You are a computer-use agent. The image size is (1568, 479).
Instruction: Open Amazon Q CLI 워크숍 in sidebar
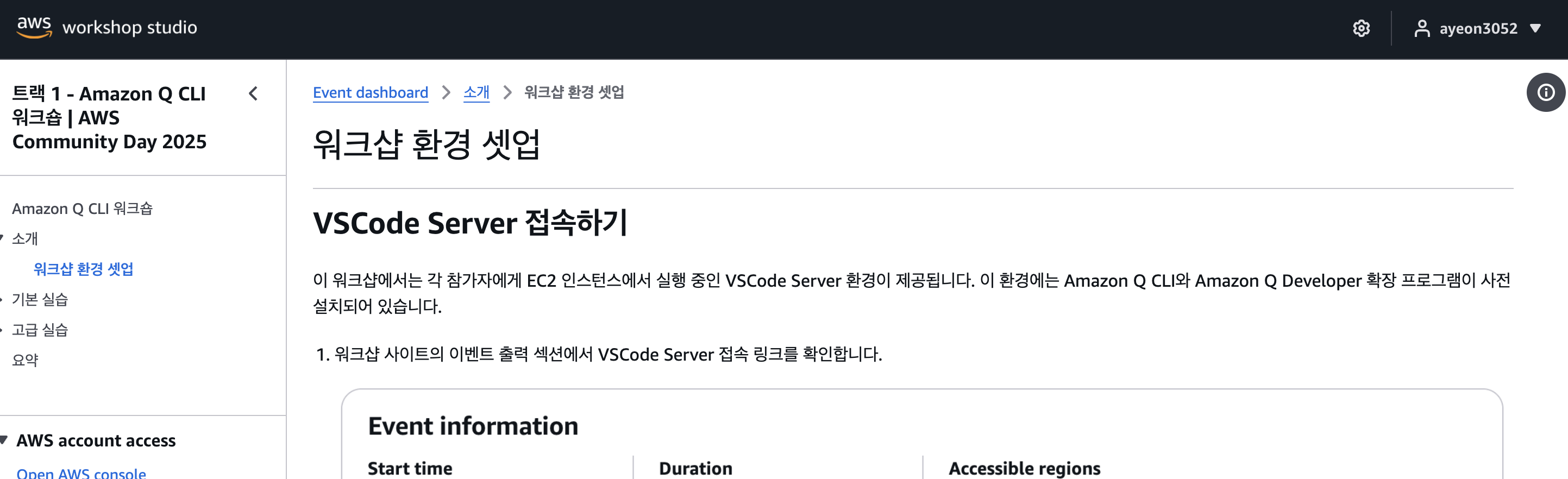coord(82,209)
